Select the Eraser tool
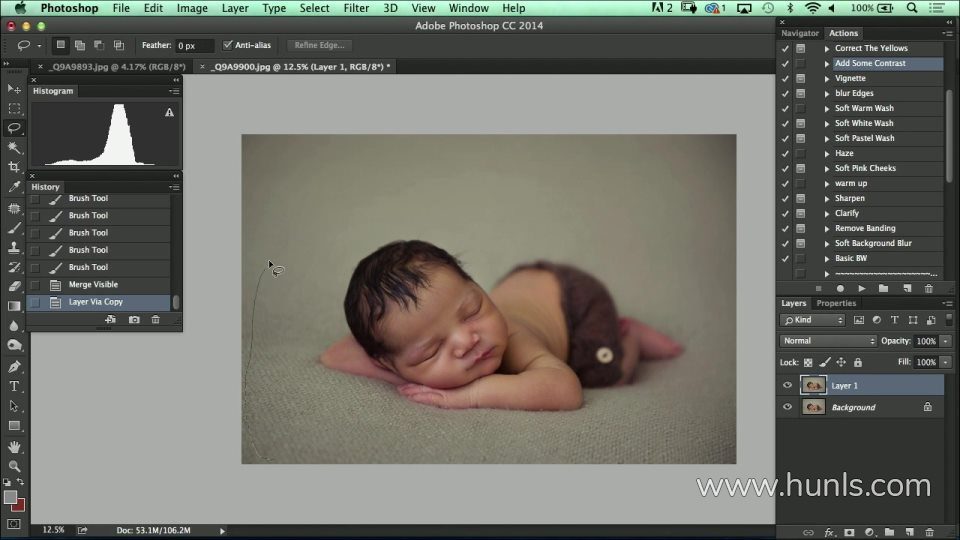 tap(14, 286)
